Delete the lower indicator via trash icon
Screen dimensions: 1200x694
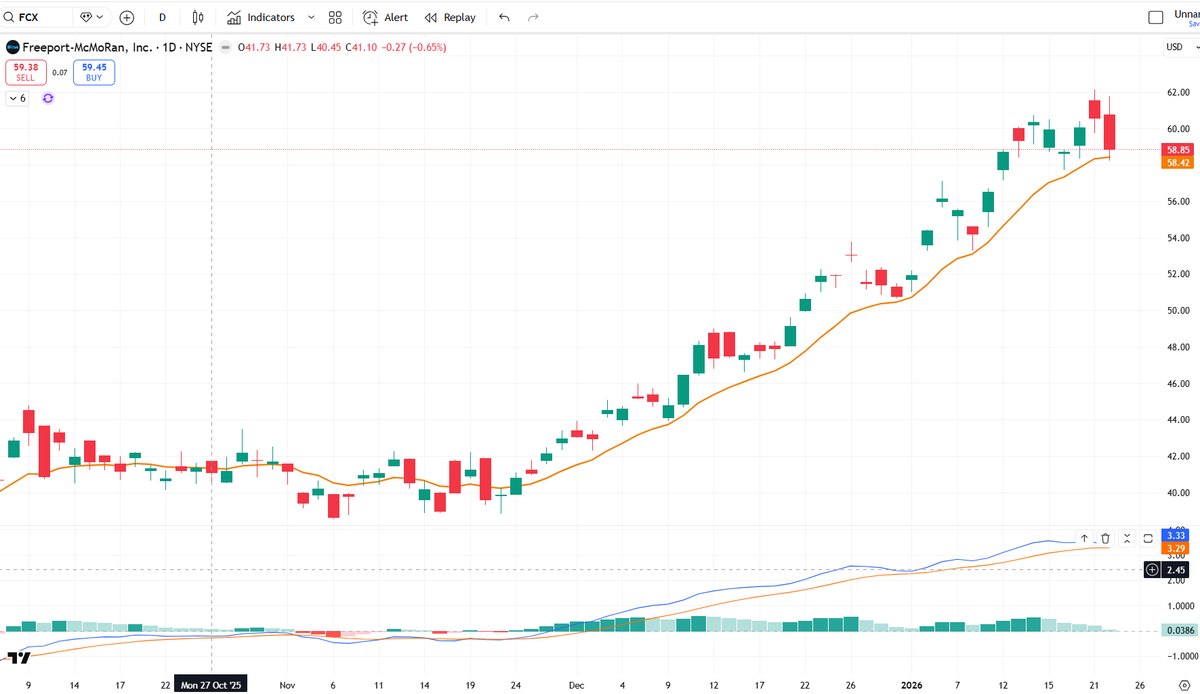[x=1103, y=537]
